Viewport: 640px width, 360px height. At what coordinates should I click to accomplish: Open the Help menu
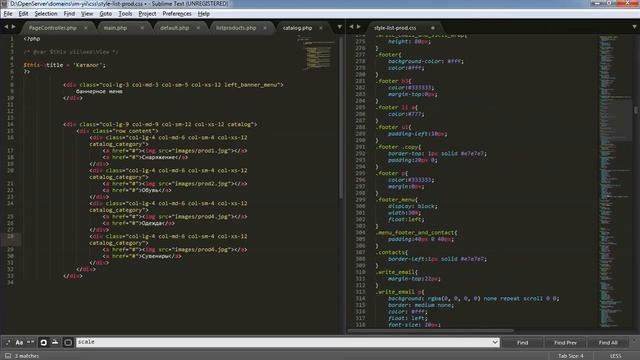[203, 13]
